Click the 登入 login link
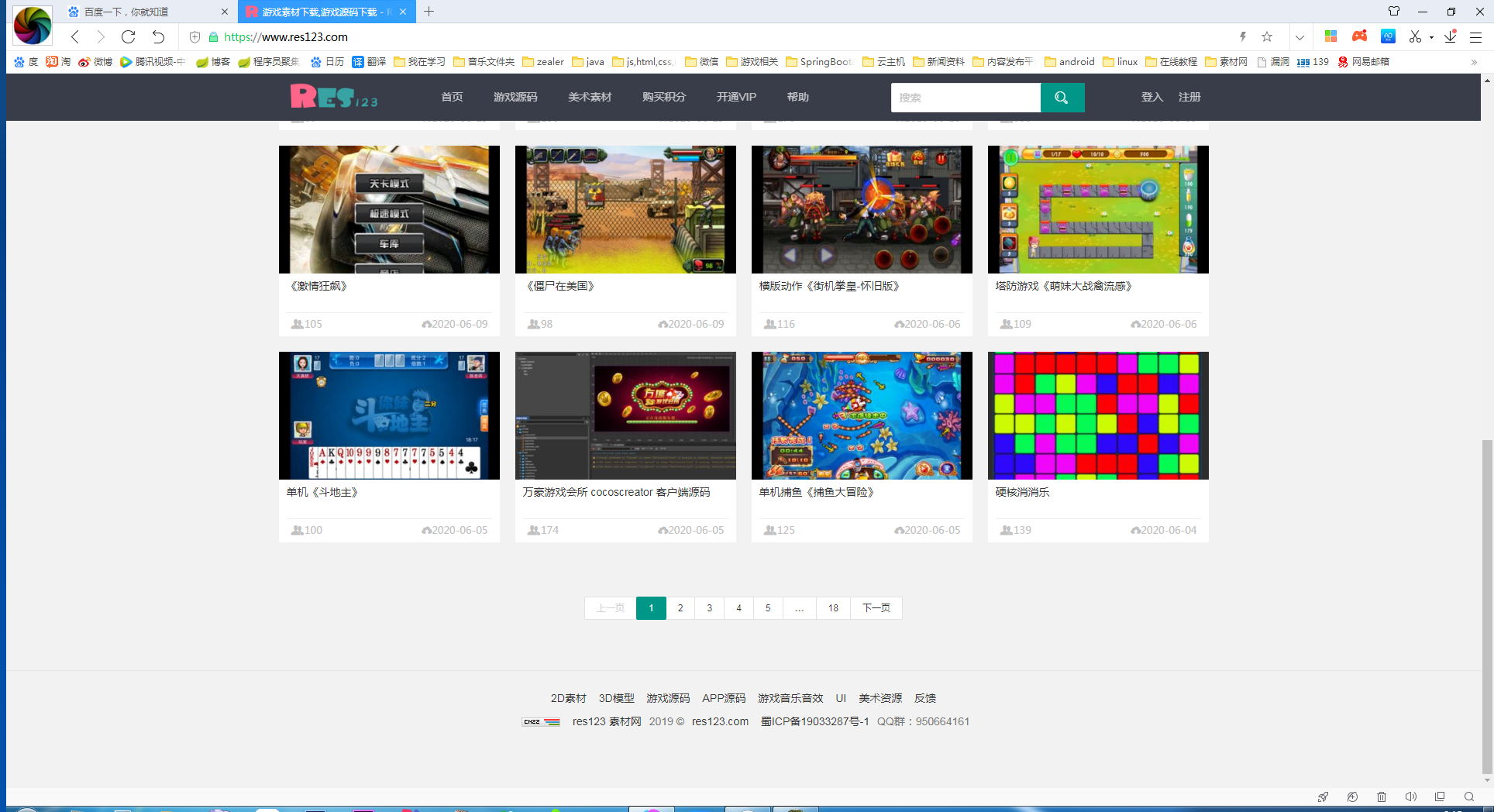 [1152, 97]
